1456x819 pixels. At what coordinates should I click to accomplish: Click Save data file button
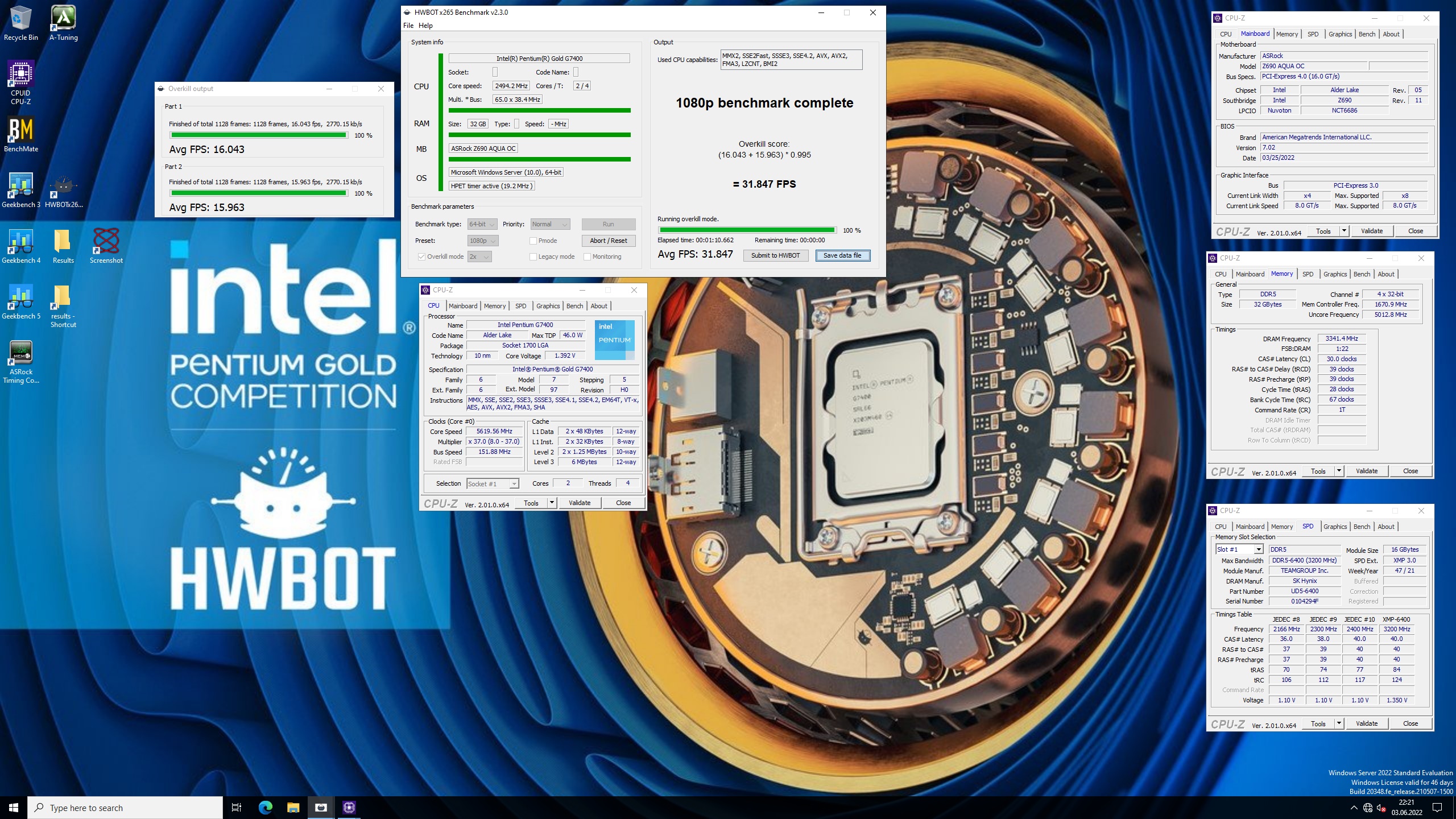pyautogui.click(x=842, y=255)
